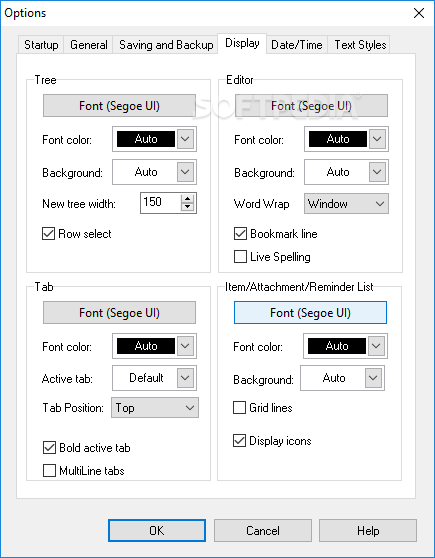The width and height of the screenshot is (435, 558).
Task: Increase the New tree width spinner value
Action: [188, 199]
